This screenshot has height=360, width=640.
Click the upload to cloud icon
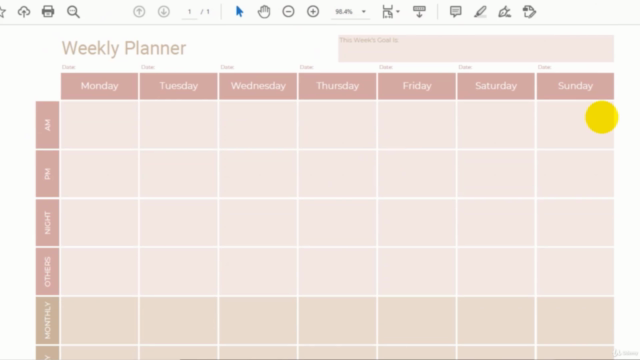(24, 11)
